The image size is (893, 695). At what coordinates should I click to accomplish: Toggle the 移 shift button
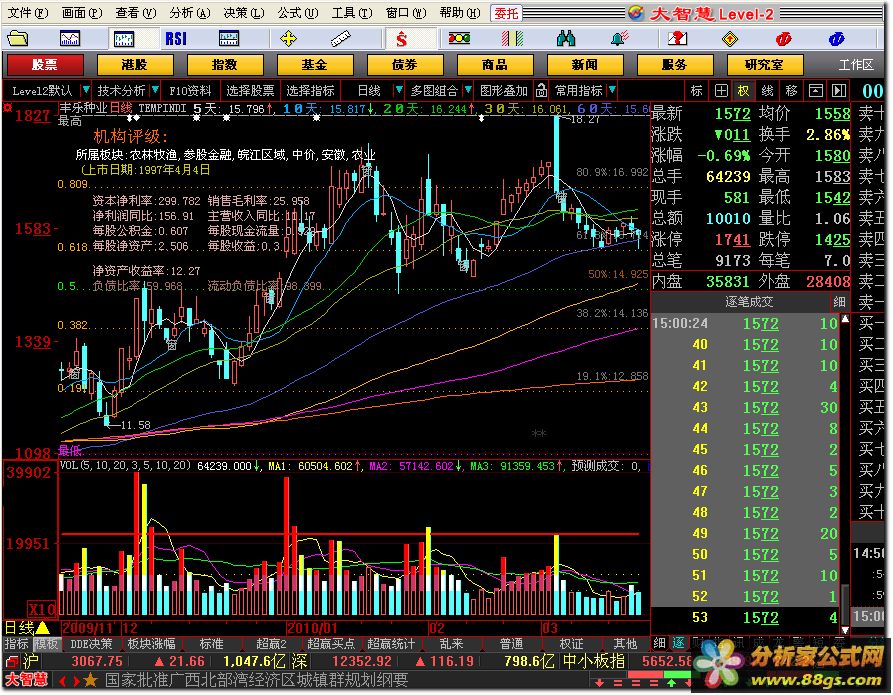click(792, 91)
